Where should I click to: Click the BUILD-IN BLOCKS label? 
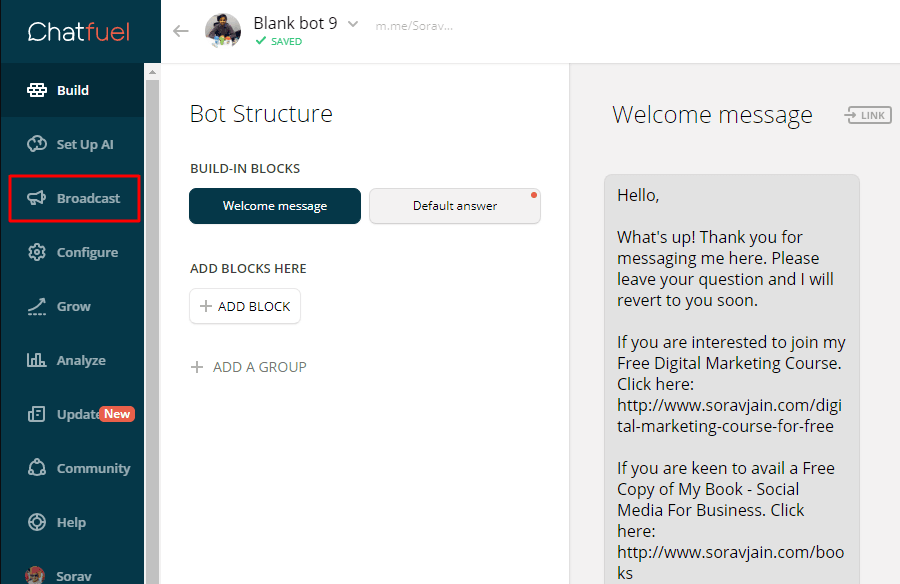pyautogui.click(x=245, y=168)
